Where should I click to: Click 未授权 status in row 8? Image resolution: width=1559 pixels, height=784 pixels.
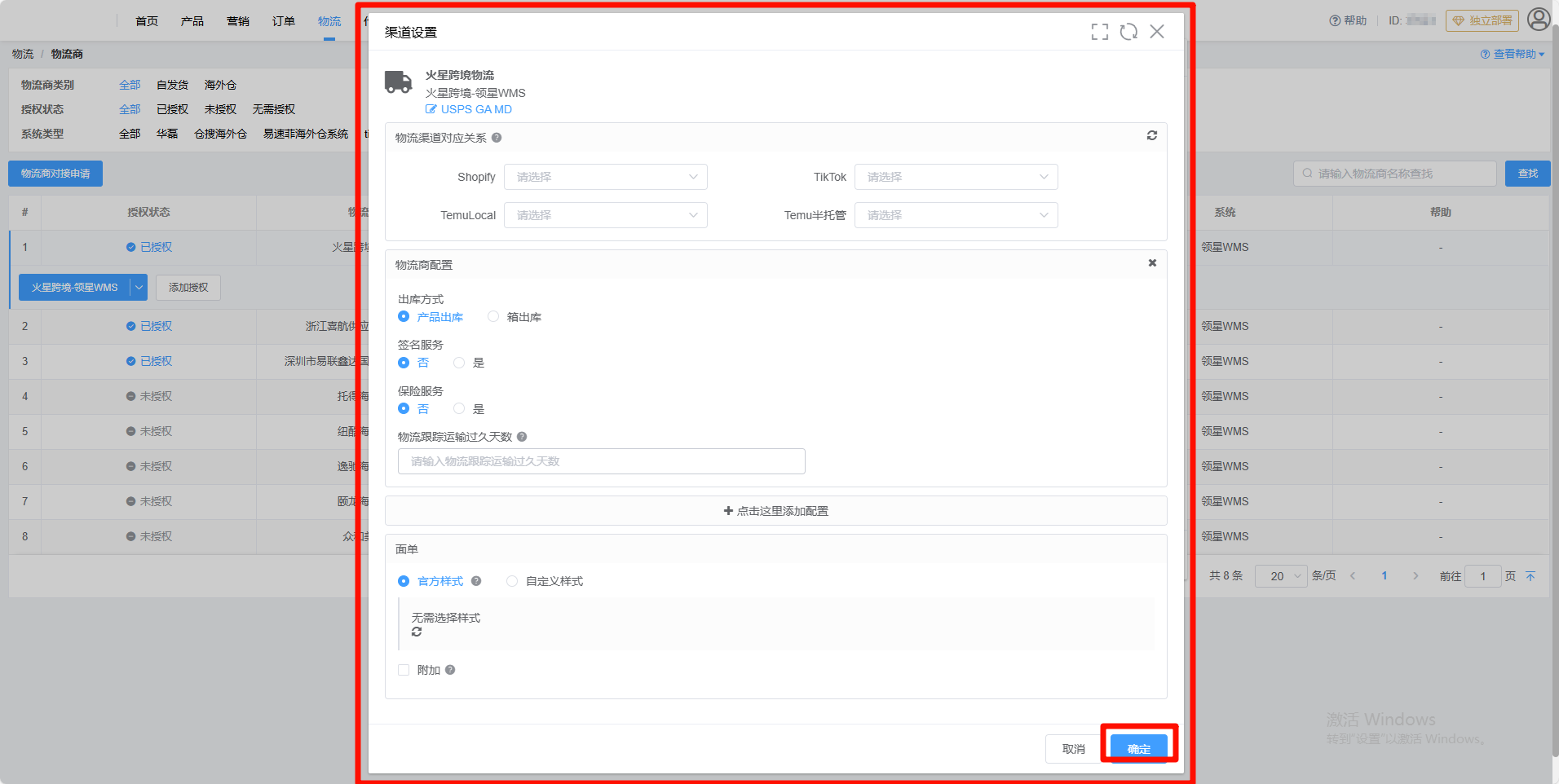pyautogui.click(x=149, y=536)
